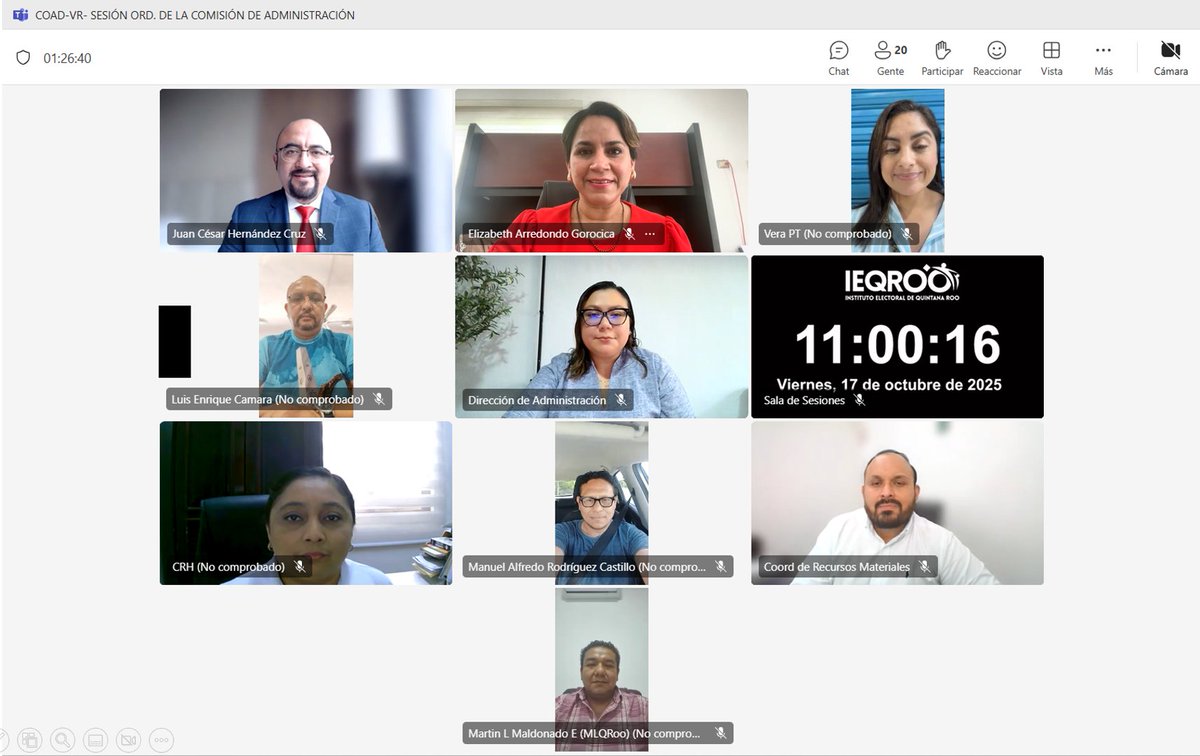This screenshot has width=1200, height=756.
Task: Click the Dirección de Administración name label
Action: pos(537,400)
